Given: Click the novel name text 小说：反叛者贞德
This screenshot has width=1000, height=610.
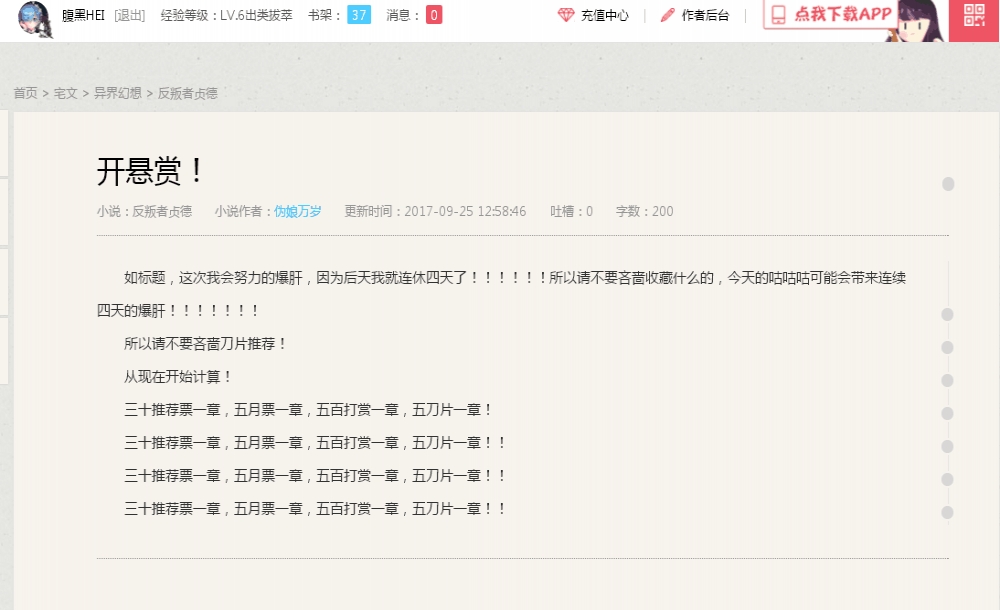Looking at the screenshot, I should point(144,211).
